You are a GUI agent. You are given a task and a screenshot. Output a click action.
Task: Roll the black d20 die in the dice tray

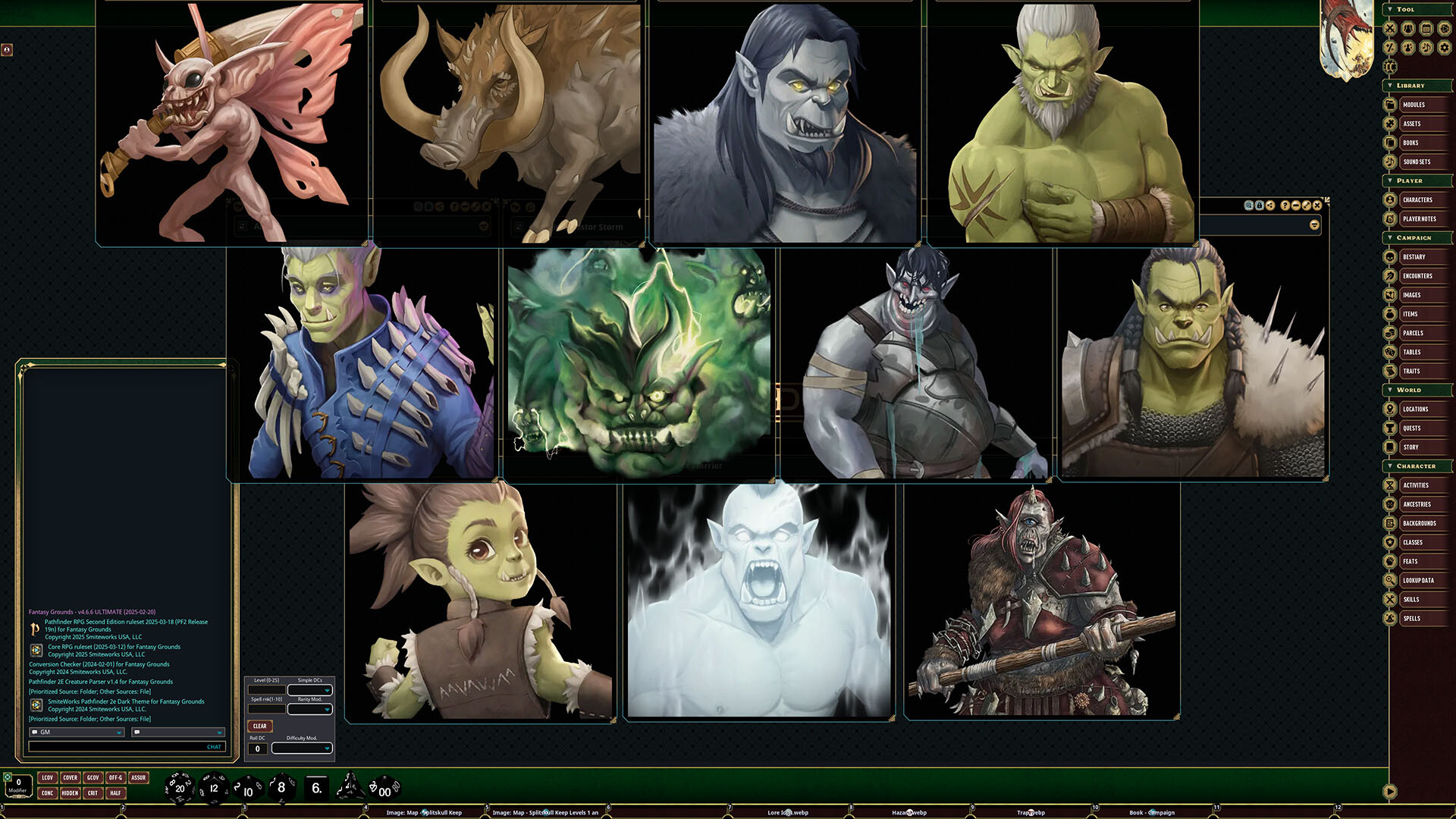tap(179, 787)
